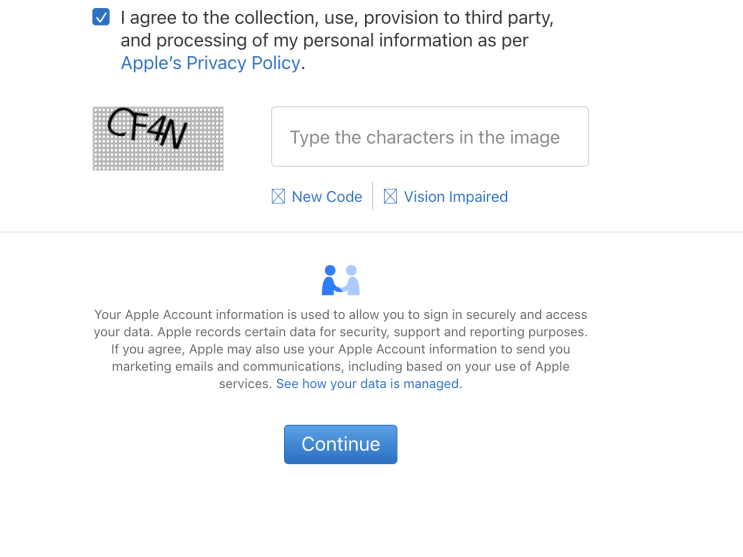743x557 pixels.
Task: Click the "processing of my personal information" line
Action: point(324,41)
